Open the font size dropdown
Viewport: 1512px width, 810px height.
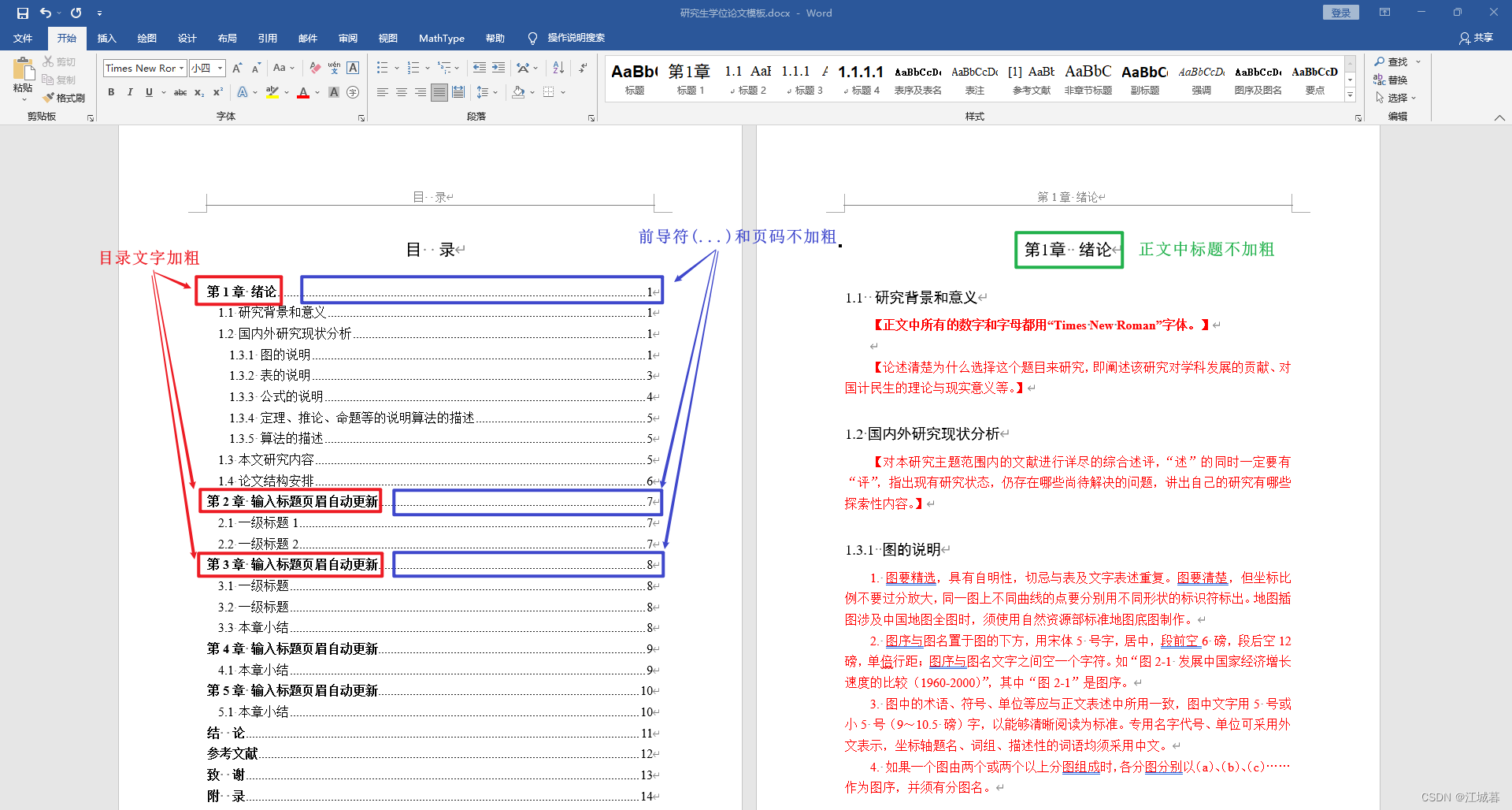pyautogui.click(x=220, y=69)
